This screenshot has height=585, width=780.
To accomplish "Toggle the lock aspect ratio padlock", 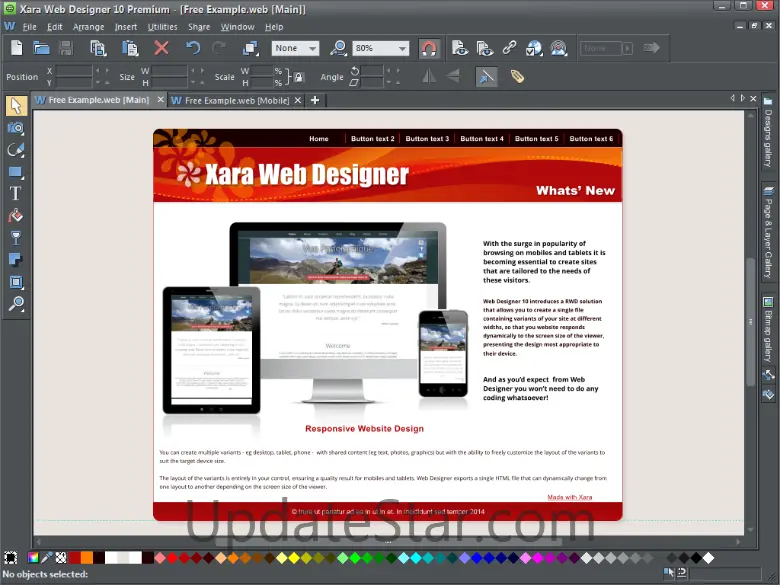I will (x=297, y=77).
